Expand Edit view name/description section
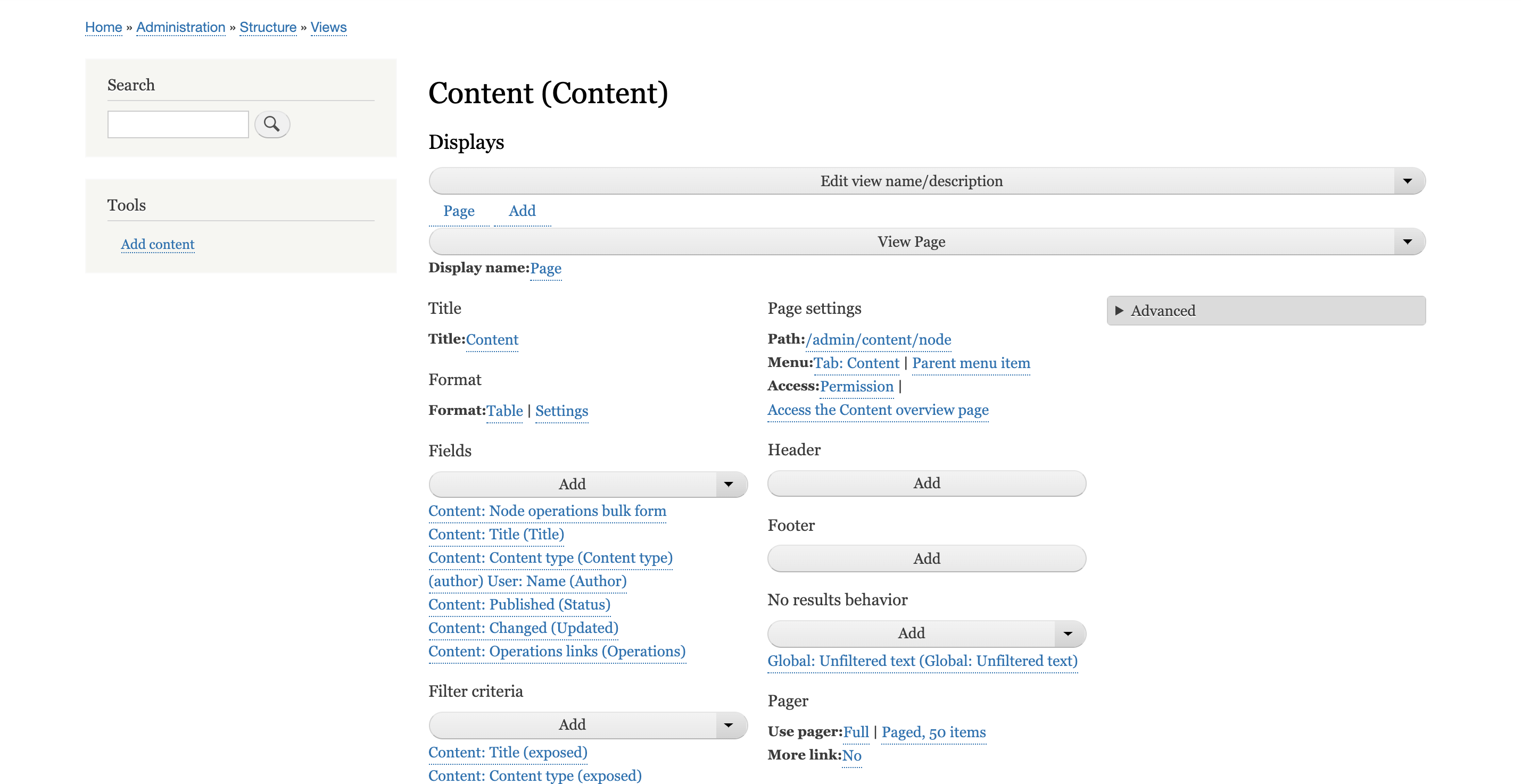This screenshot has height=784, width=1522. pyautogui.click(x=912, y=181)
